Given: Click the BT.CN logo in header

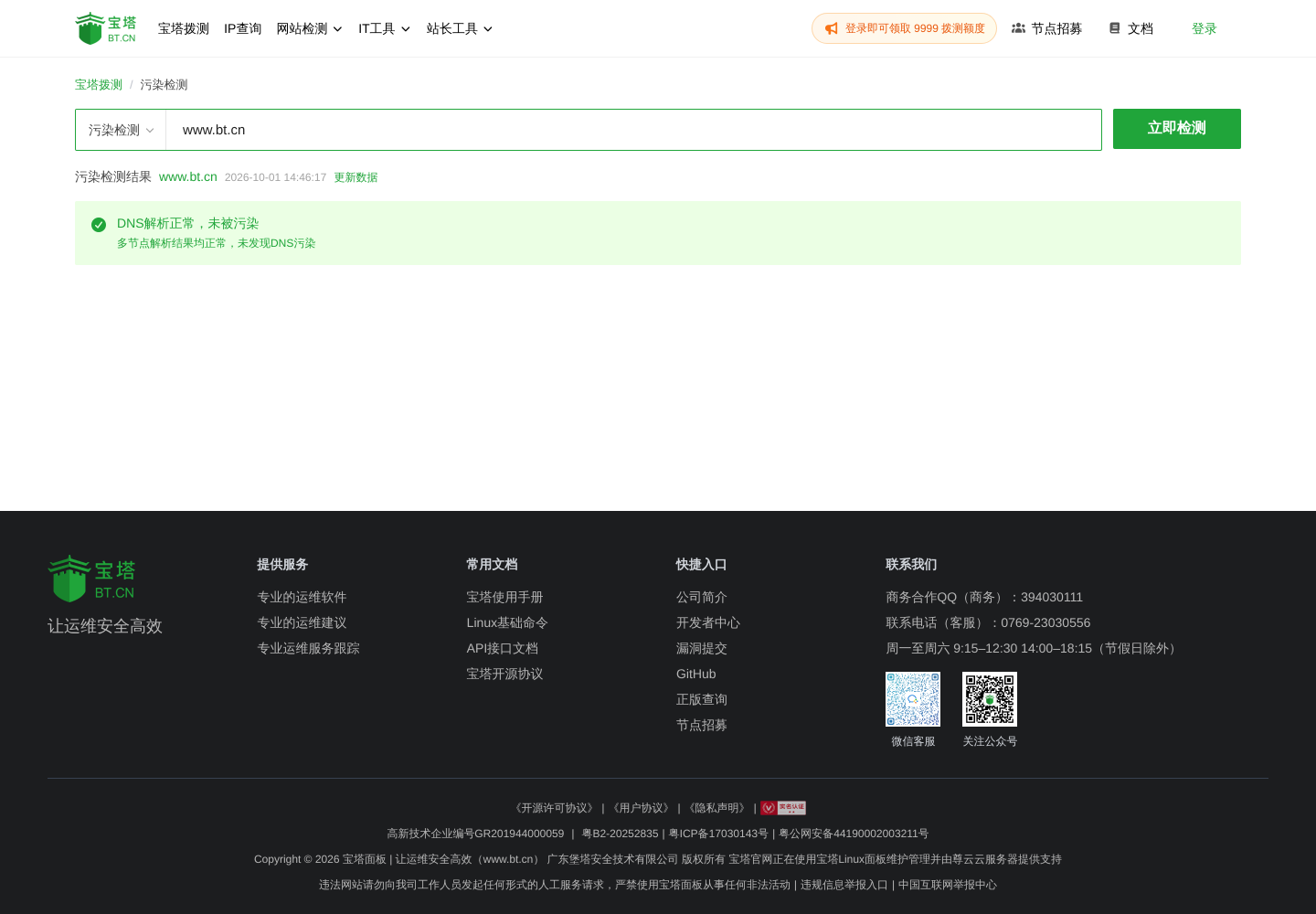Looking at the screenshot, I should (x=105, y=28).
